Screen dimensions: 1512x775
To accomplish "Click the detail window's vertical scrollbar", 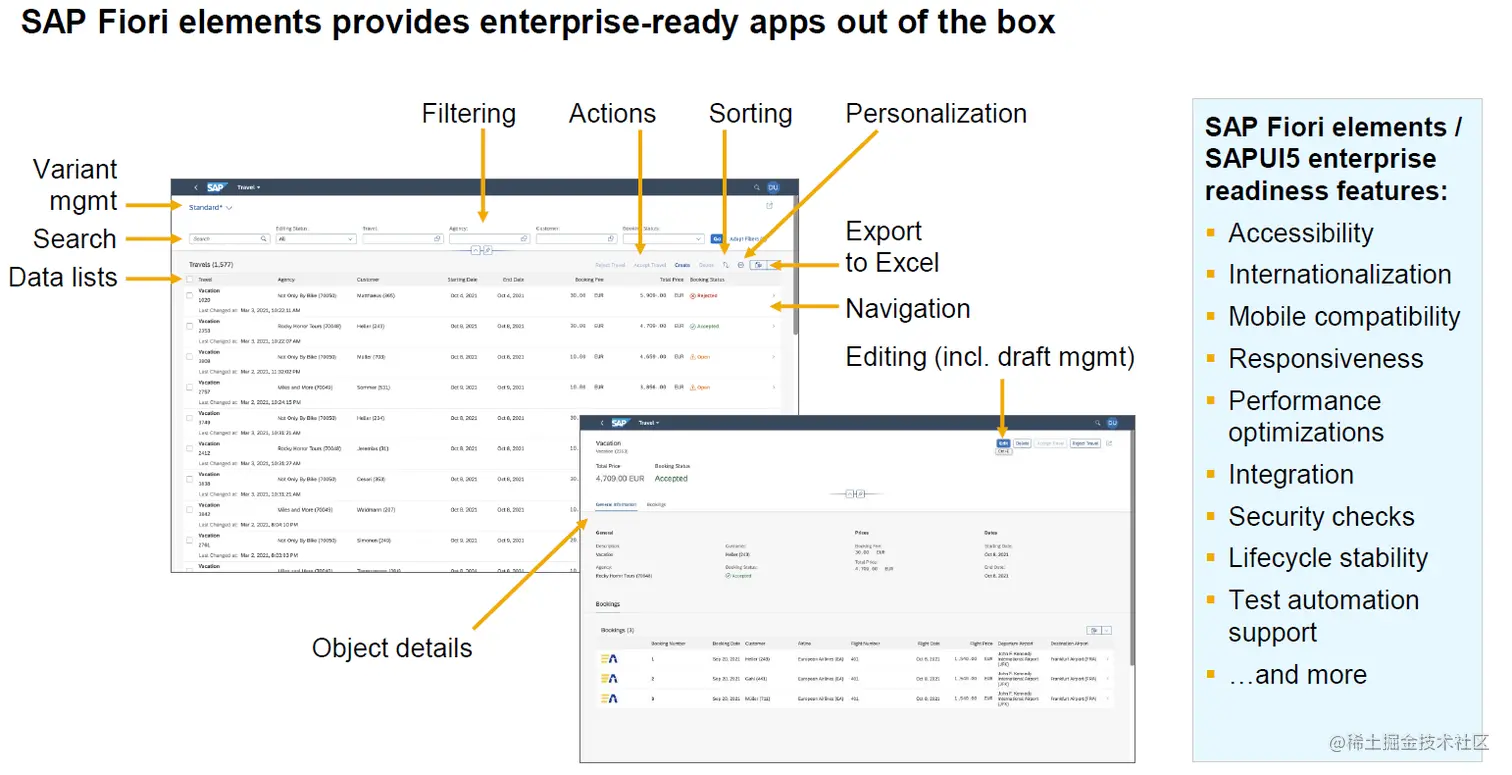I will (x=1132, y=550).
